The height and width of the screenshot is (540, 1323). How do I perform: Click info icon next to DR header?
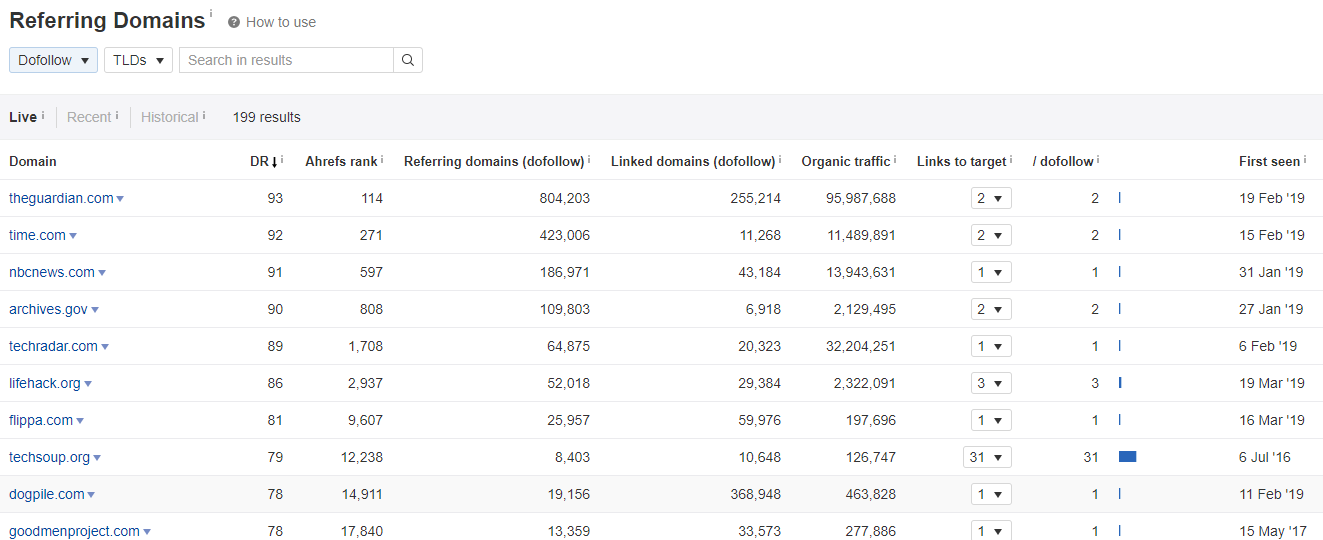(282, 159)
